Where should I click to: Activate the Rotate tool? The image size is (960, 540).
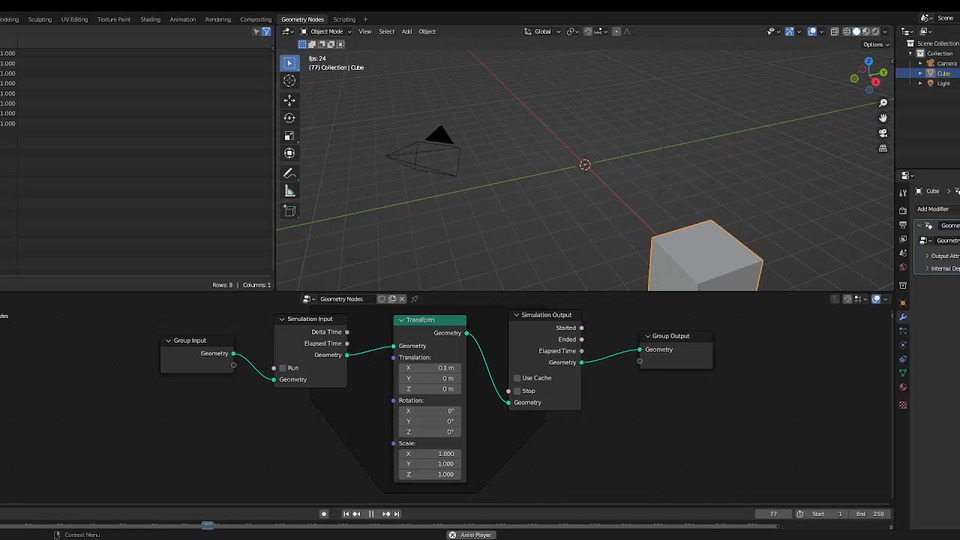(290, 118)
